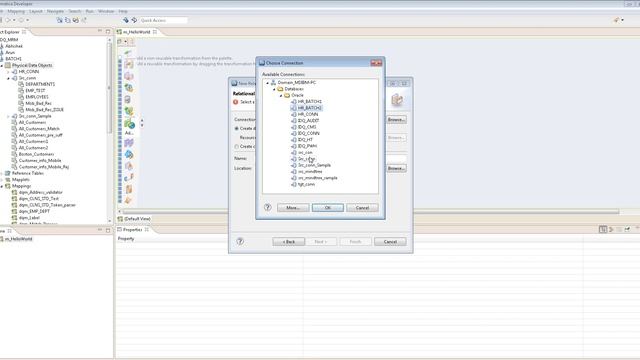The image size is (640, 360).
Task: Collapse the Mappings node
Action: 2,186
